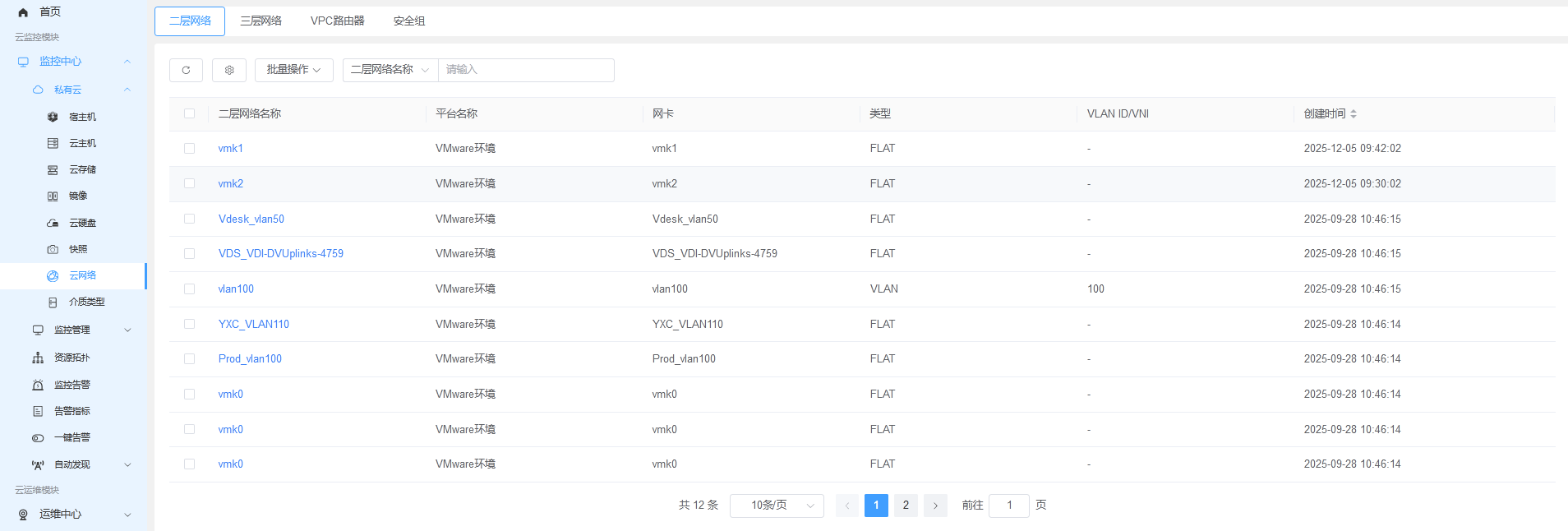1568x531 pixels.
Task: Toggle the select-all header checkbox
Action: click(x=190, y=113)
